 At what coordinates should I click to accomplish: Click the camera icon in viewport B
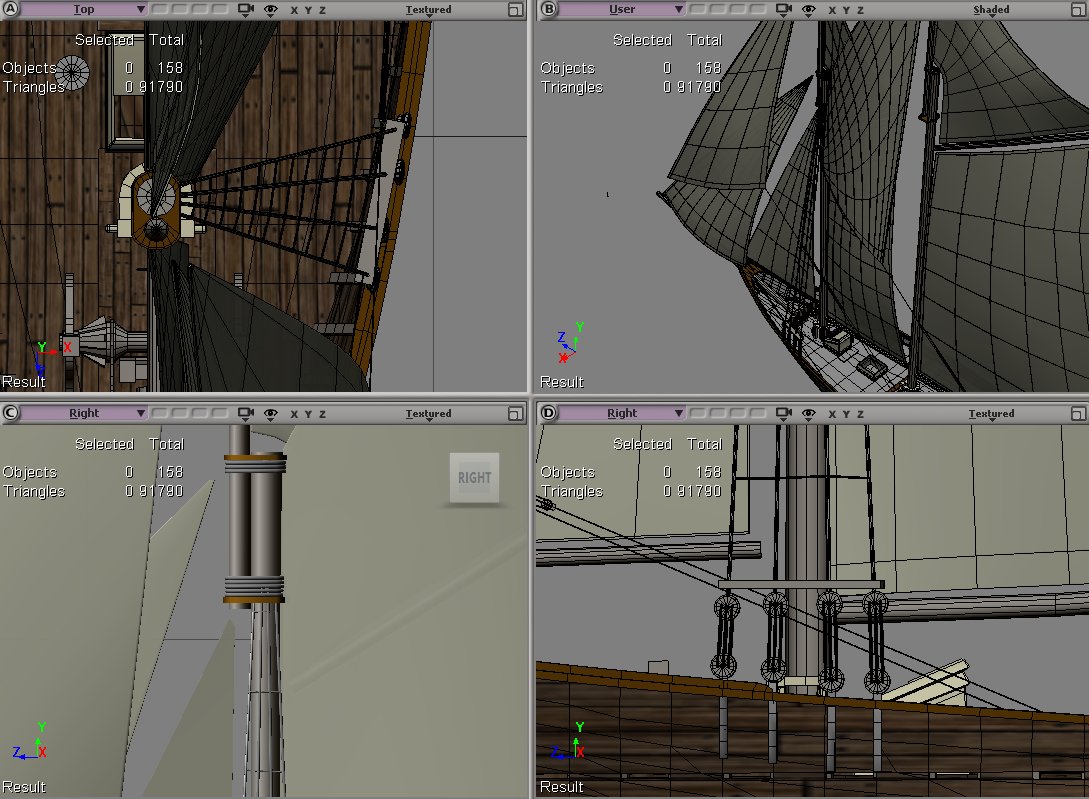pos(784,10)
